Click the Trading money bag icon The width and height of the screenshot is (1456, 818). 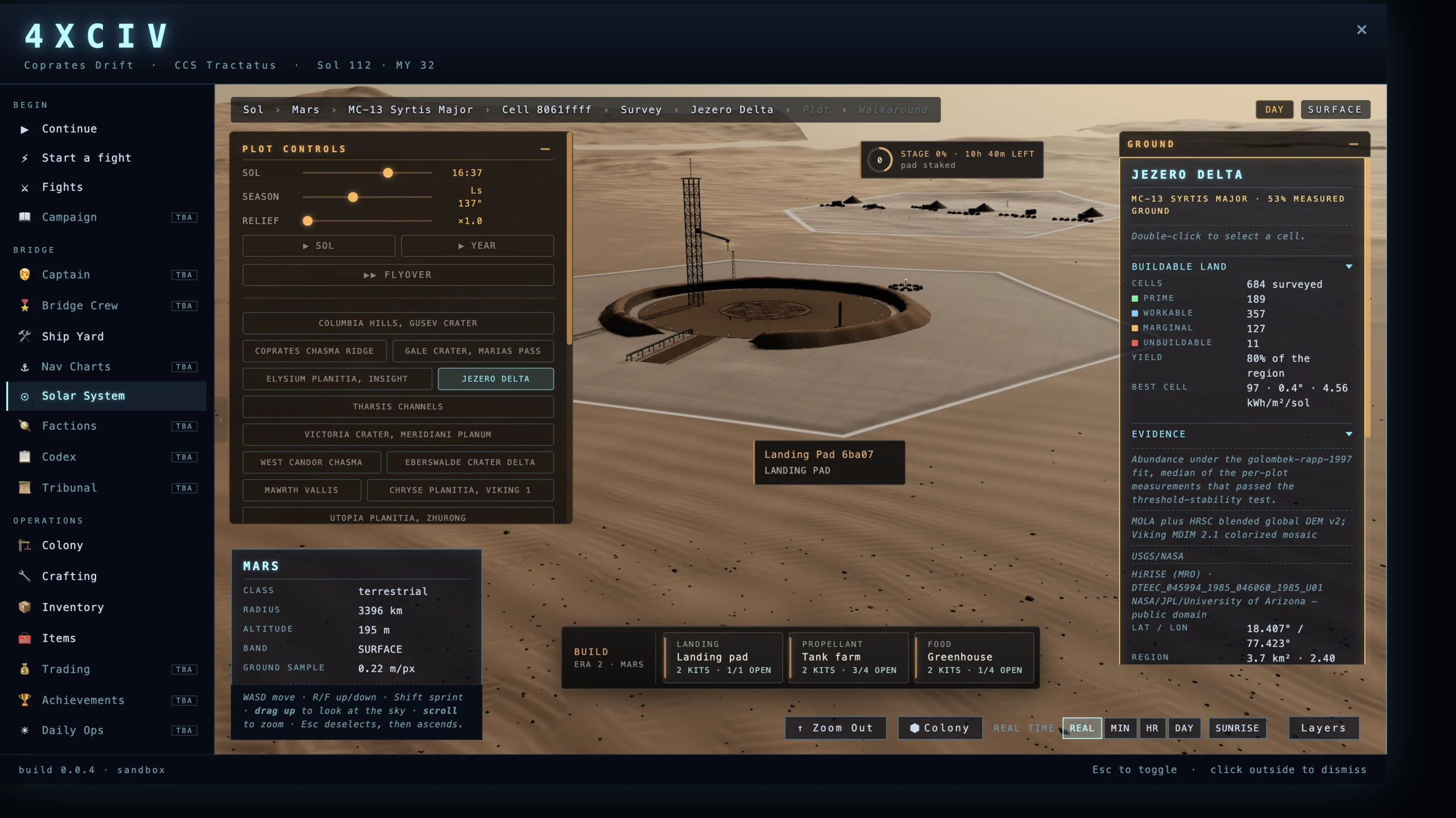[x=24, y=669]
